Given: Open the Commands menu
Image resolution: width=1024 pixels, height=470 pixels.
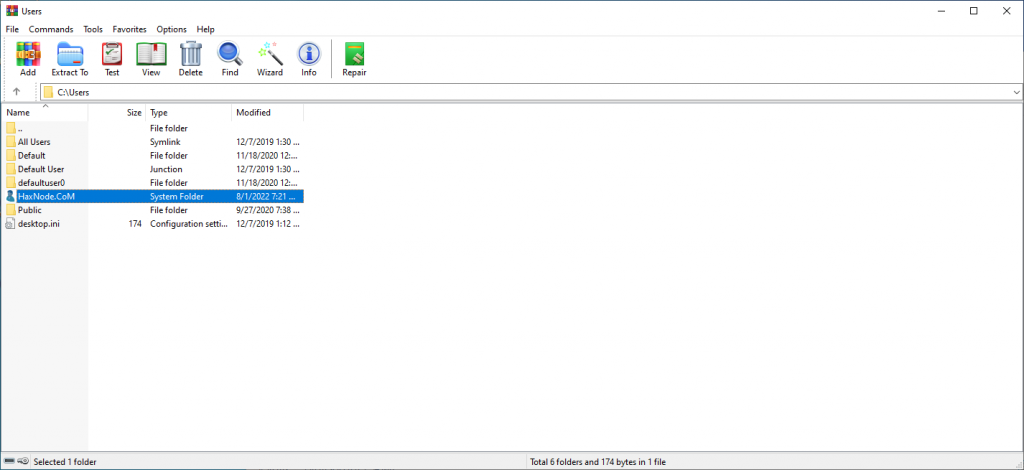Looking at the screenshot, I should pos(51,30).
